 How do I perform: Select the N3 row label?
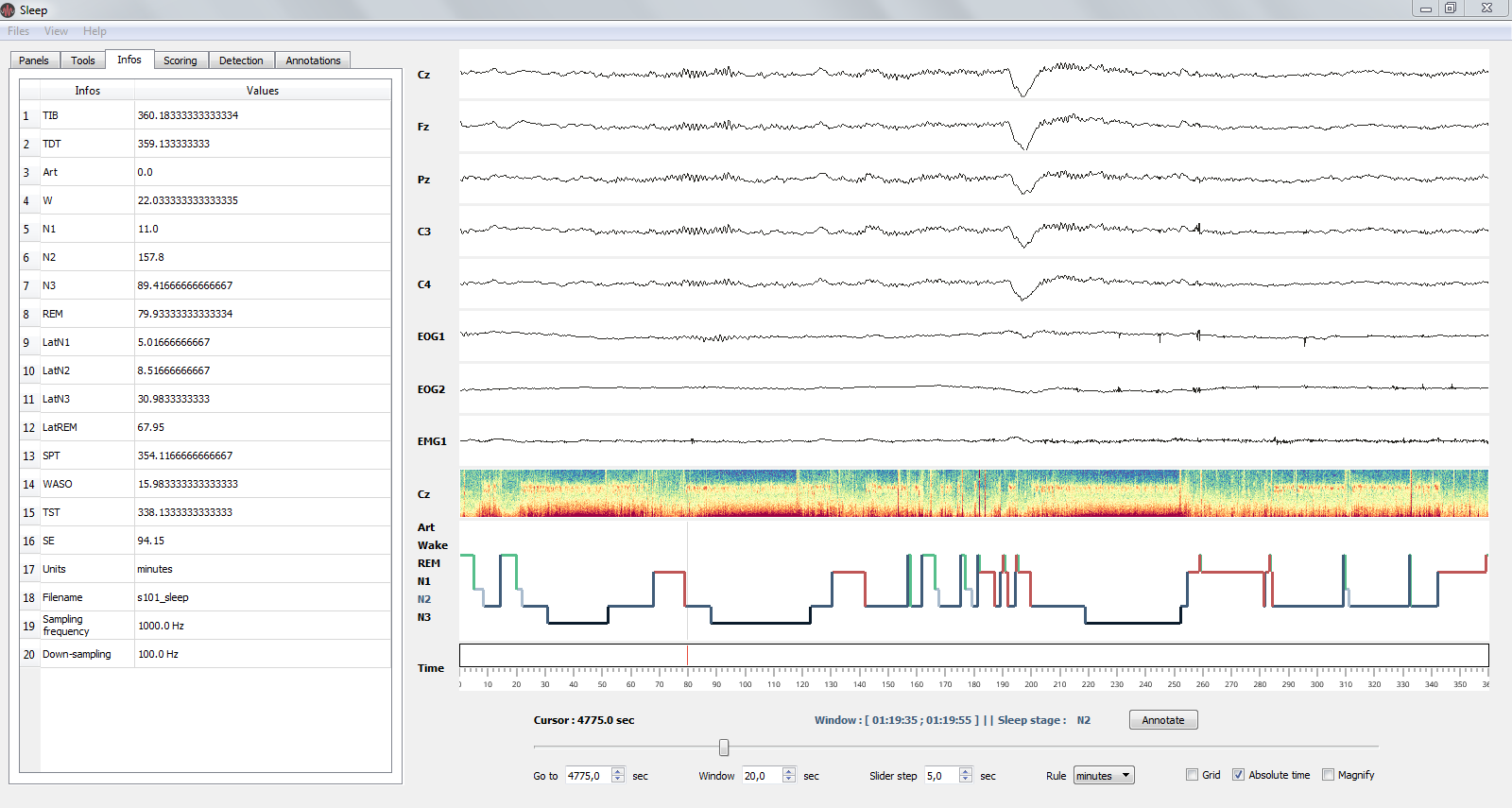(x=49, y=285)
